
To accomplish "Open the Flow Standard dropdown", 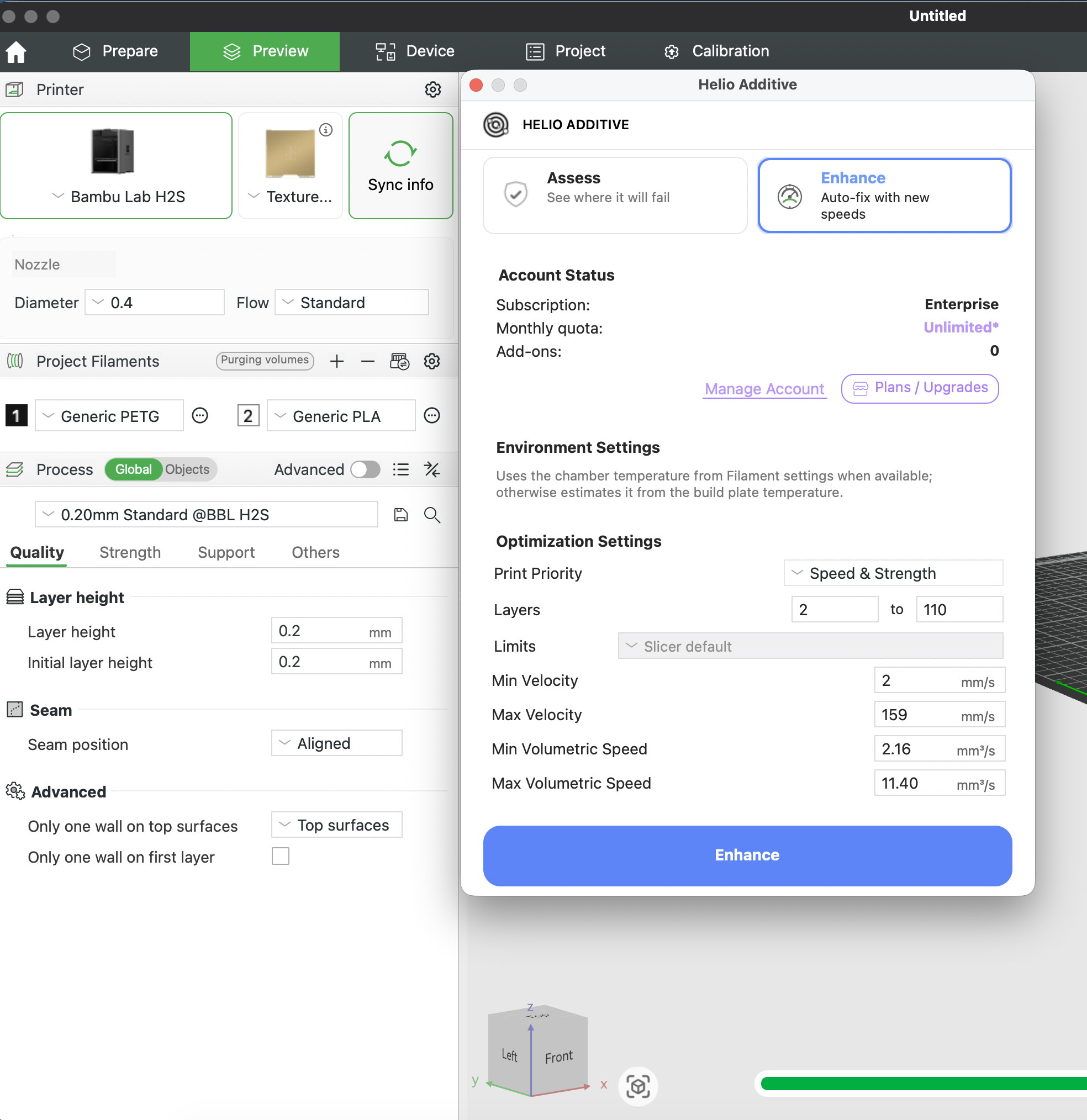I will coord(351,302).
